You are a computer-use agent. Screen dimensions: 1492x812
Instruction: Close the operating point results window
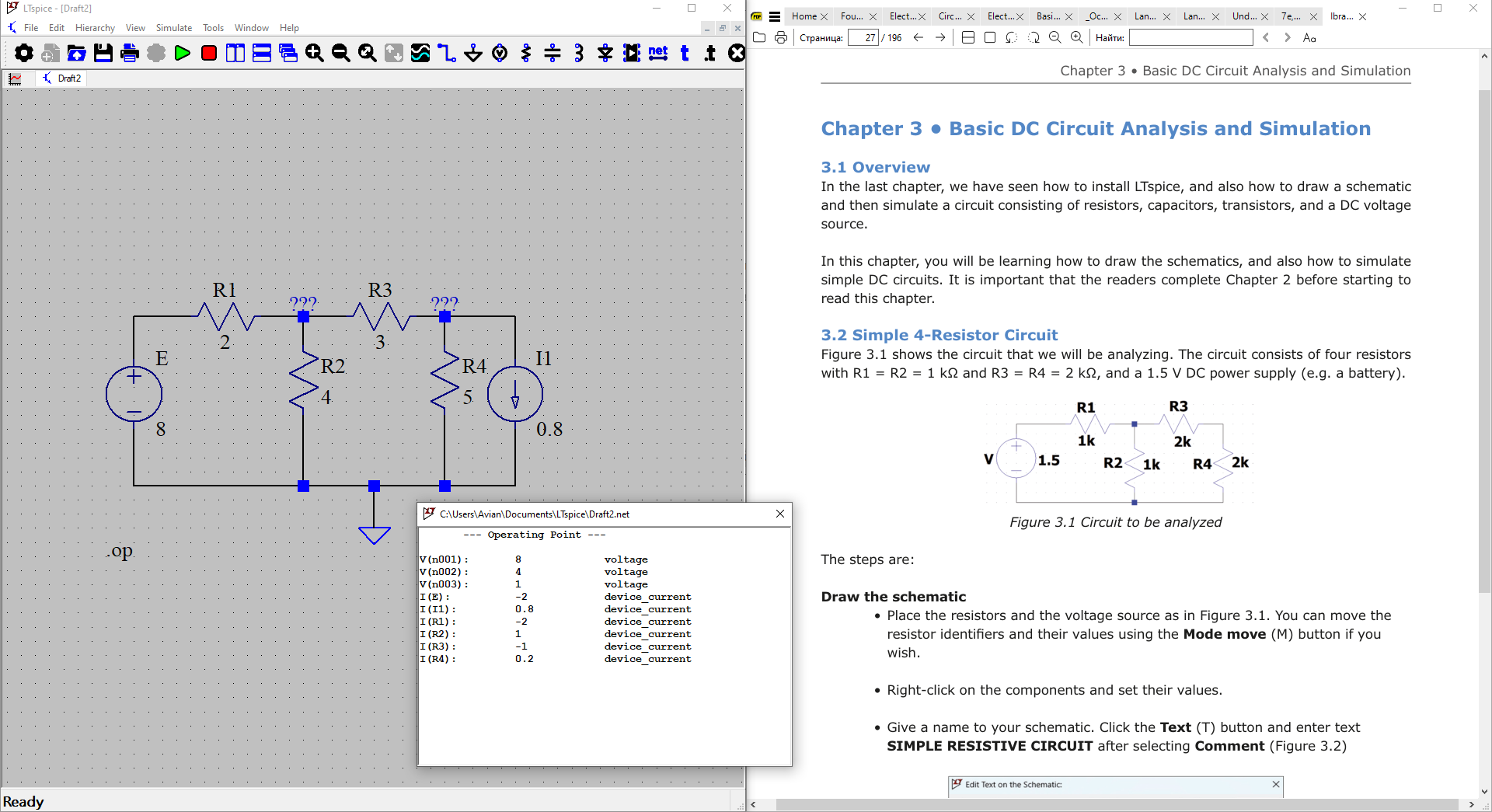[780, 514]
